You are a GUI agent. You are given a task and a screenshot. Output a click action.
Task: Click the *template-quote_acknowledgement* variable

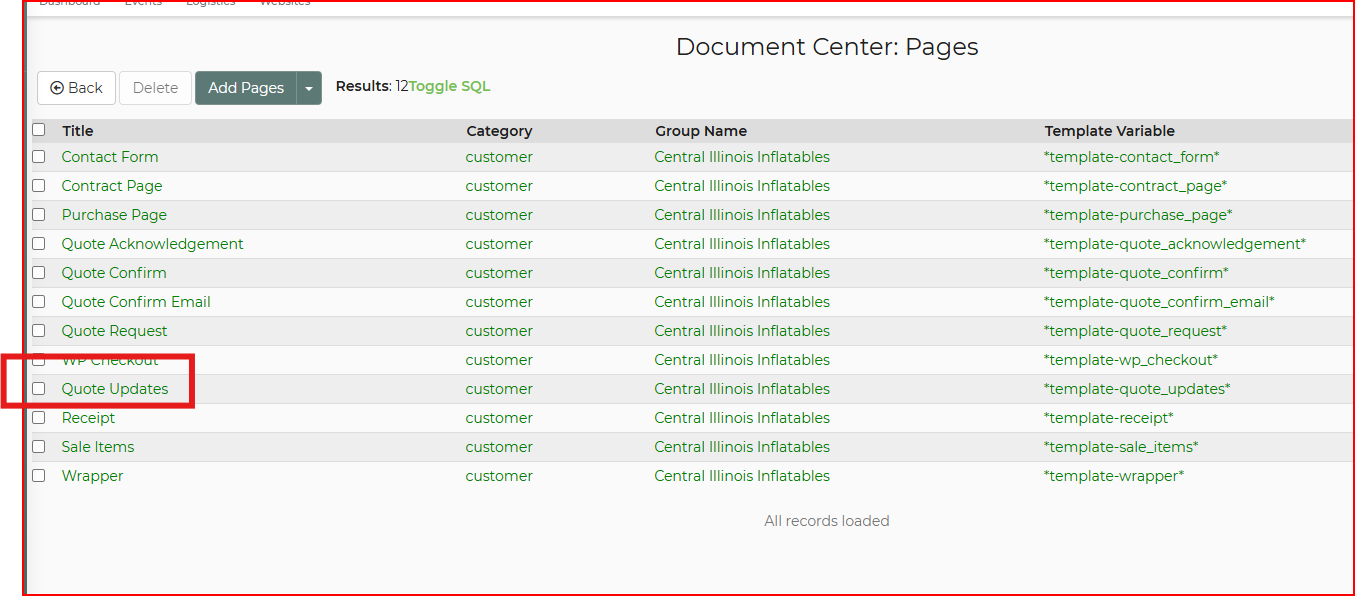point(1175,244)
